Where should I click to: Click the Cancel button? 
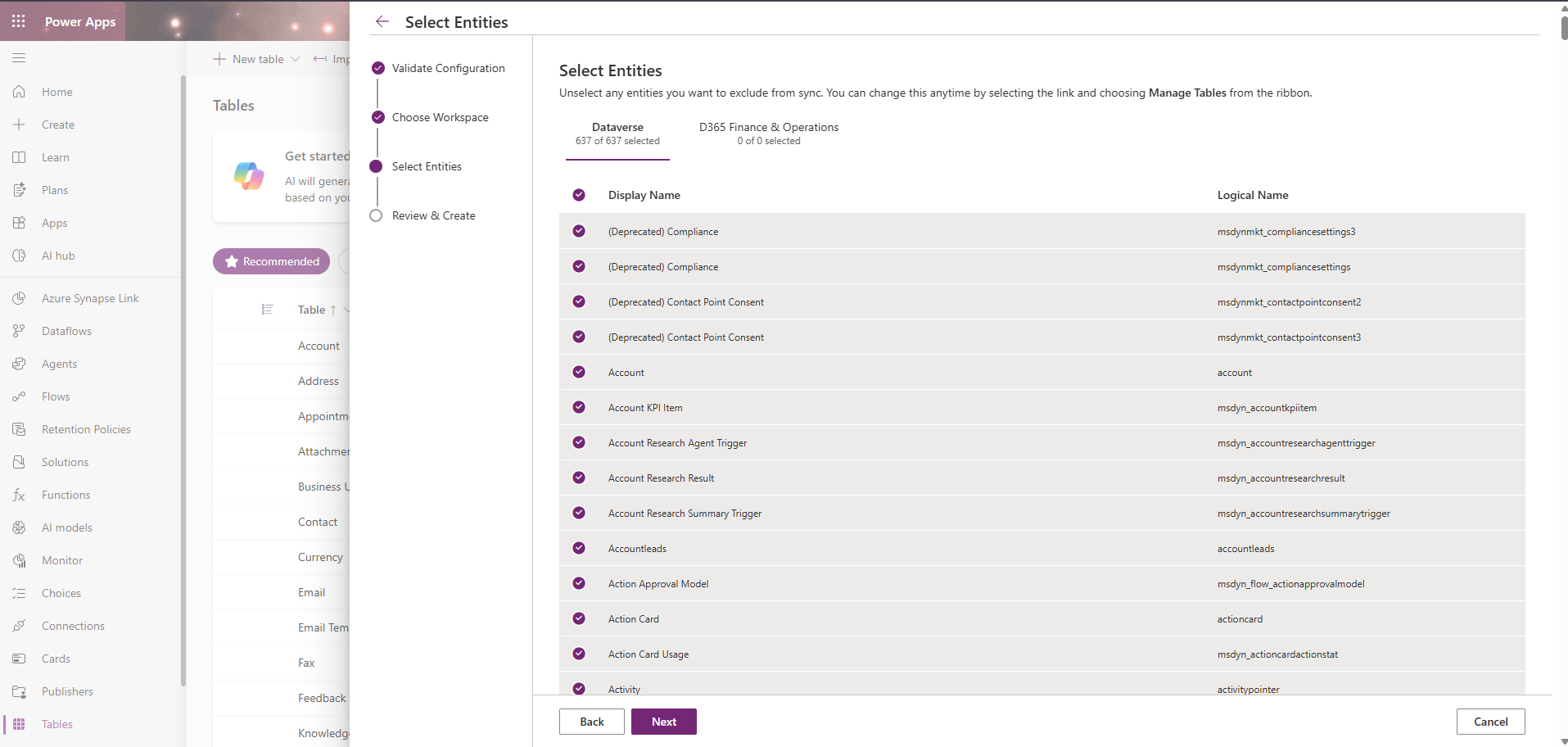(x=1490, y=722)
